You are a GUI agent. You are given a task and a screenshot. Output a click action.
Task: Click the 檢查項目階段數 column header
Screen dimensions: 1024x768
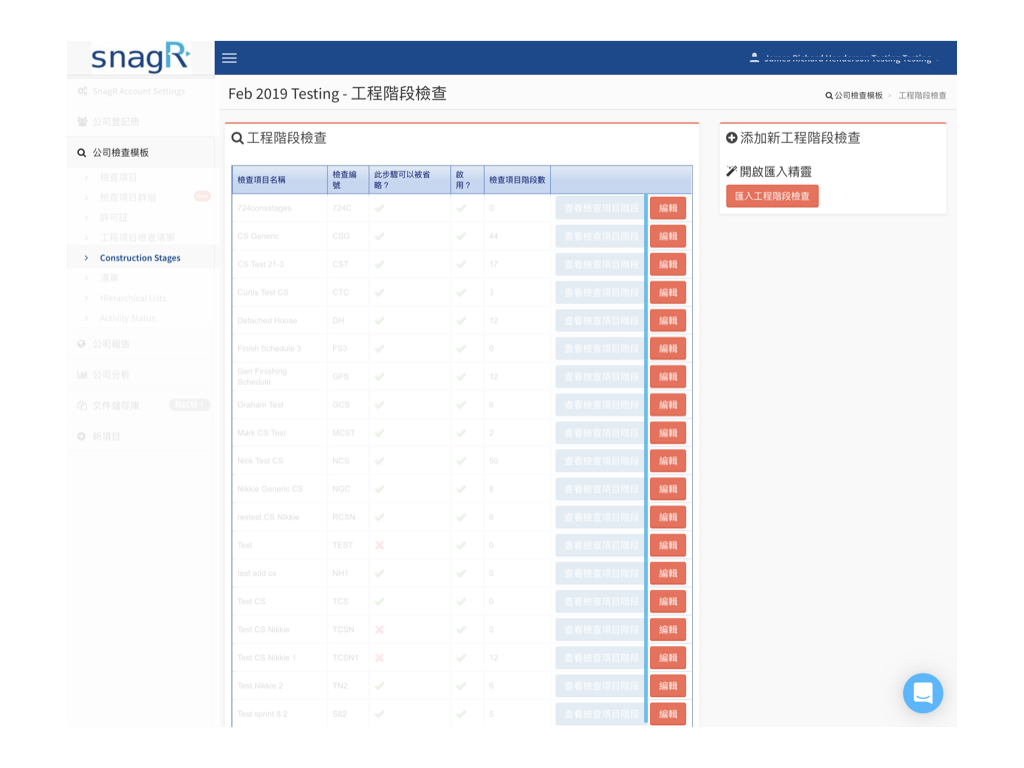[x=517, y=180]
